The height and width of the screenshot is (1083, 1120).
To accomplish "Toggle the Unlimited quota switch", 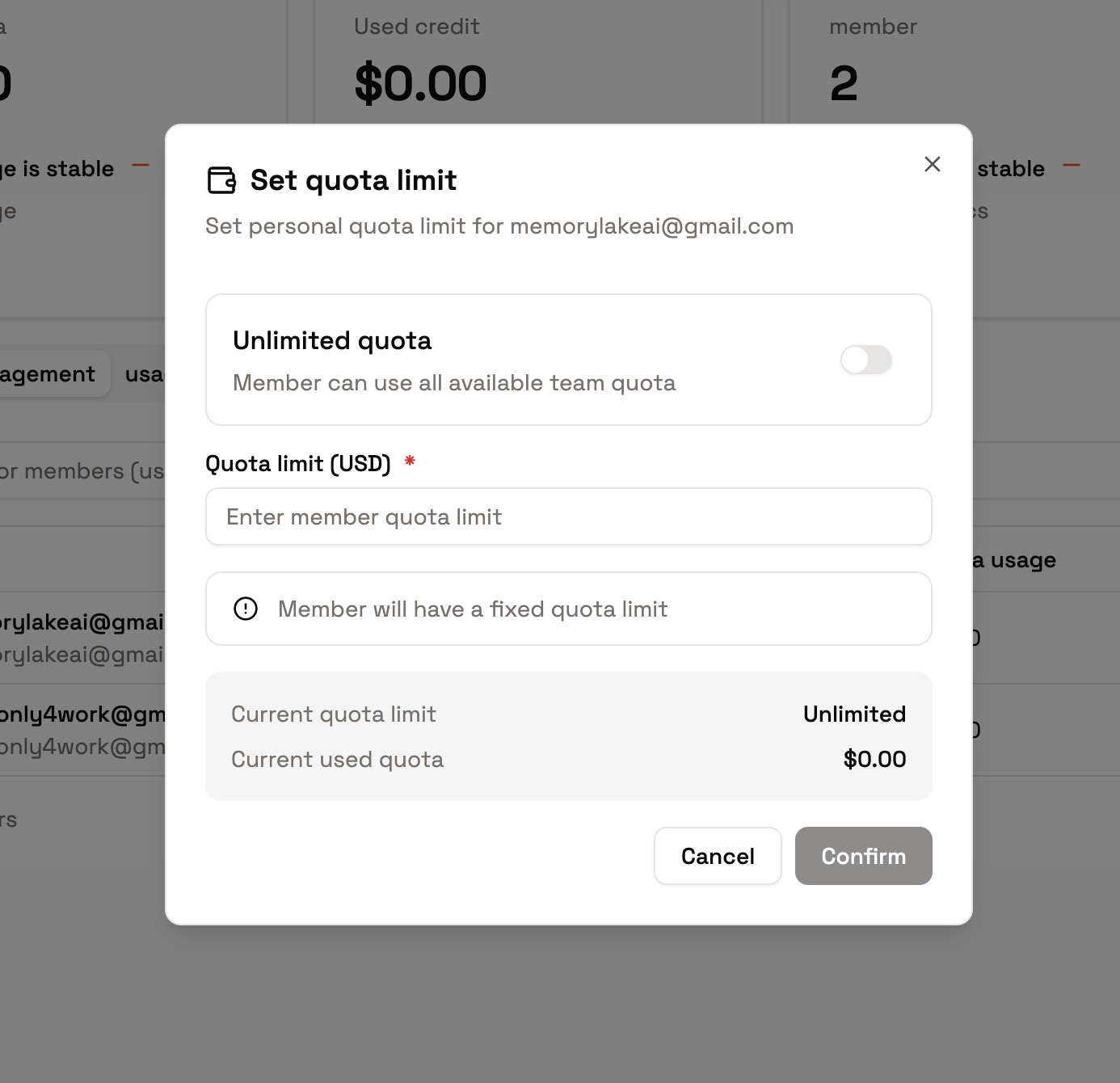I will [x=865, y=360].
